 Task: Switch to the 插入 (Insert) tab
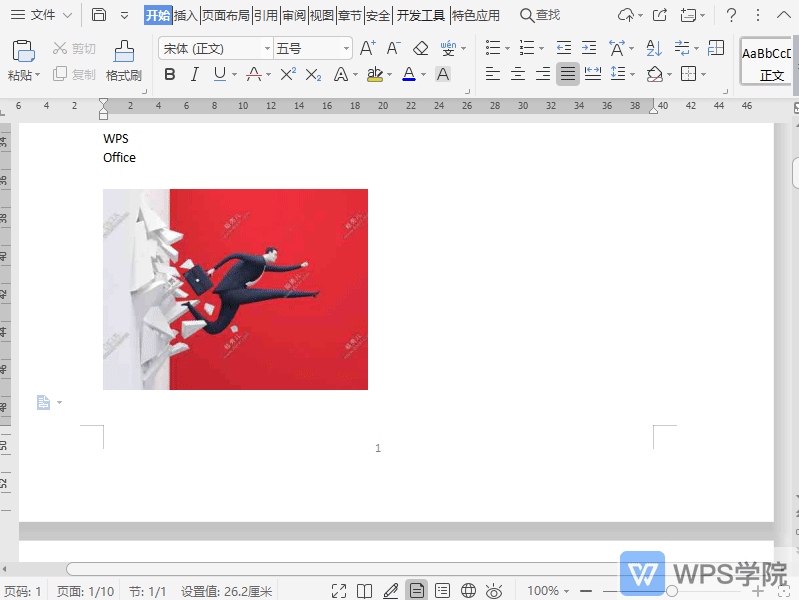click(185, 15)
